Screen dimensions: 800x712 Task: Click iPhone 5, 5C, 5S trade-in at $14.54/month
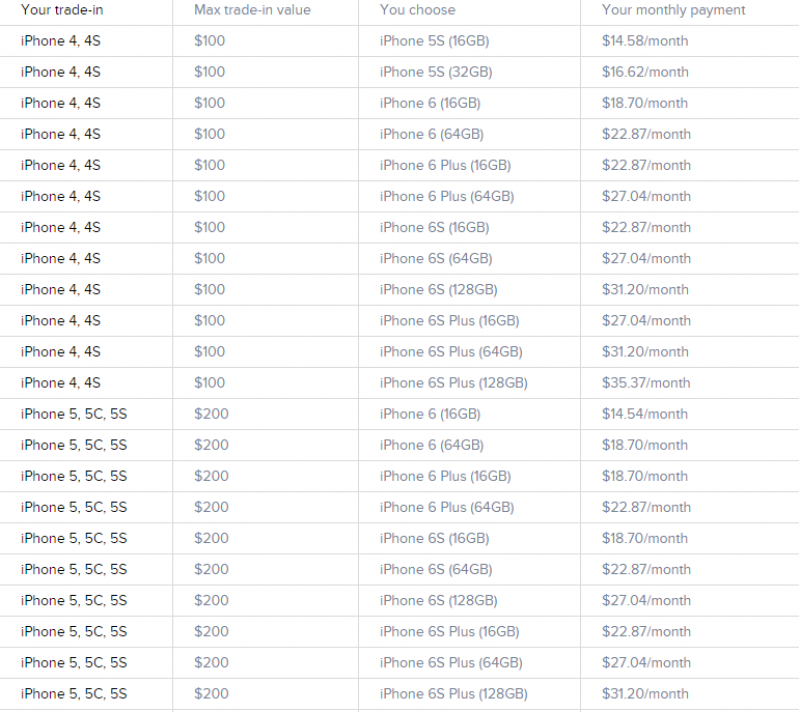pos(74,414)
